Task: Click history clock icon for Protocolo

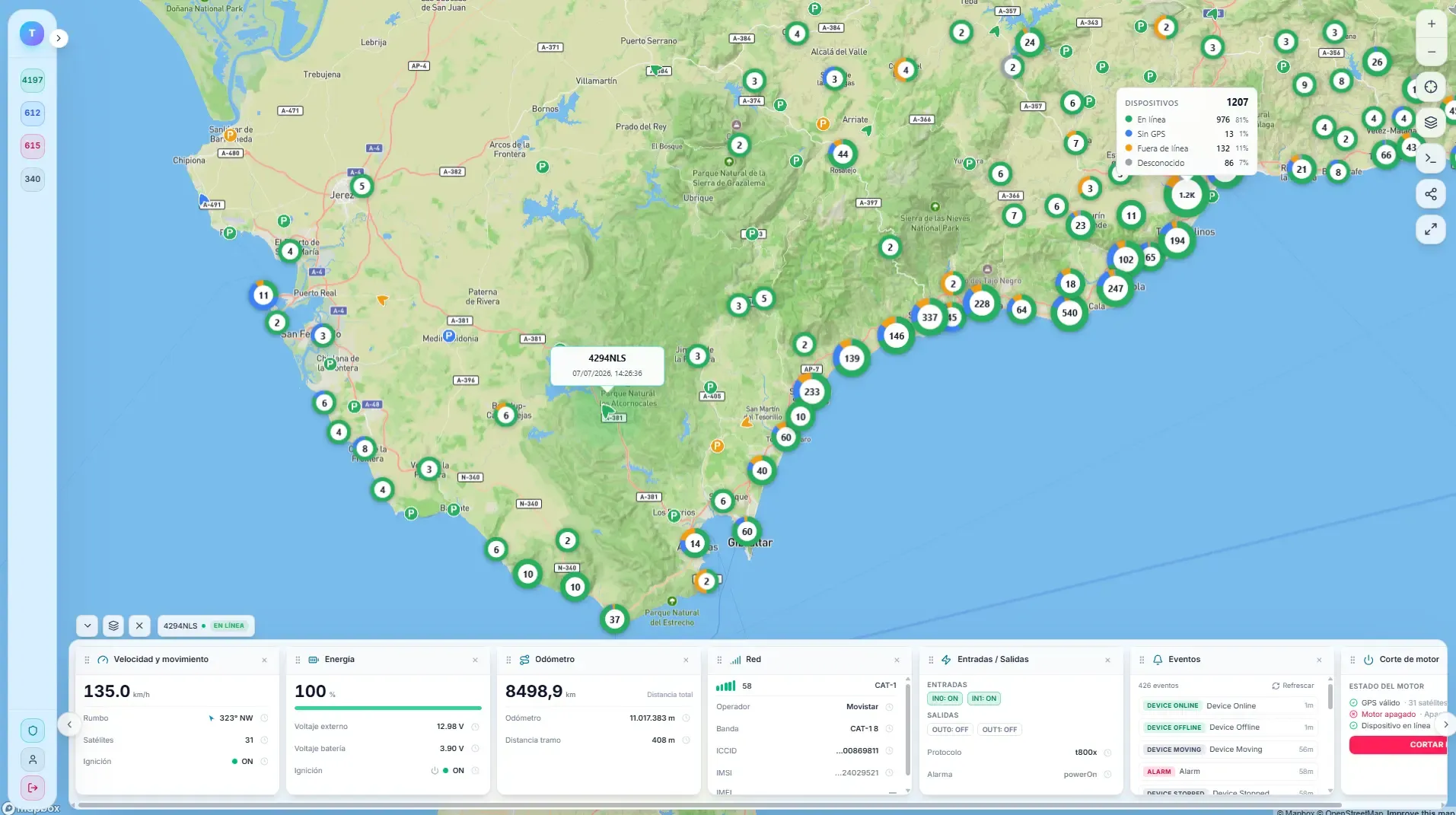Action: coord(1107,753)
